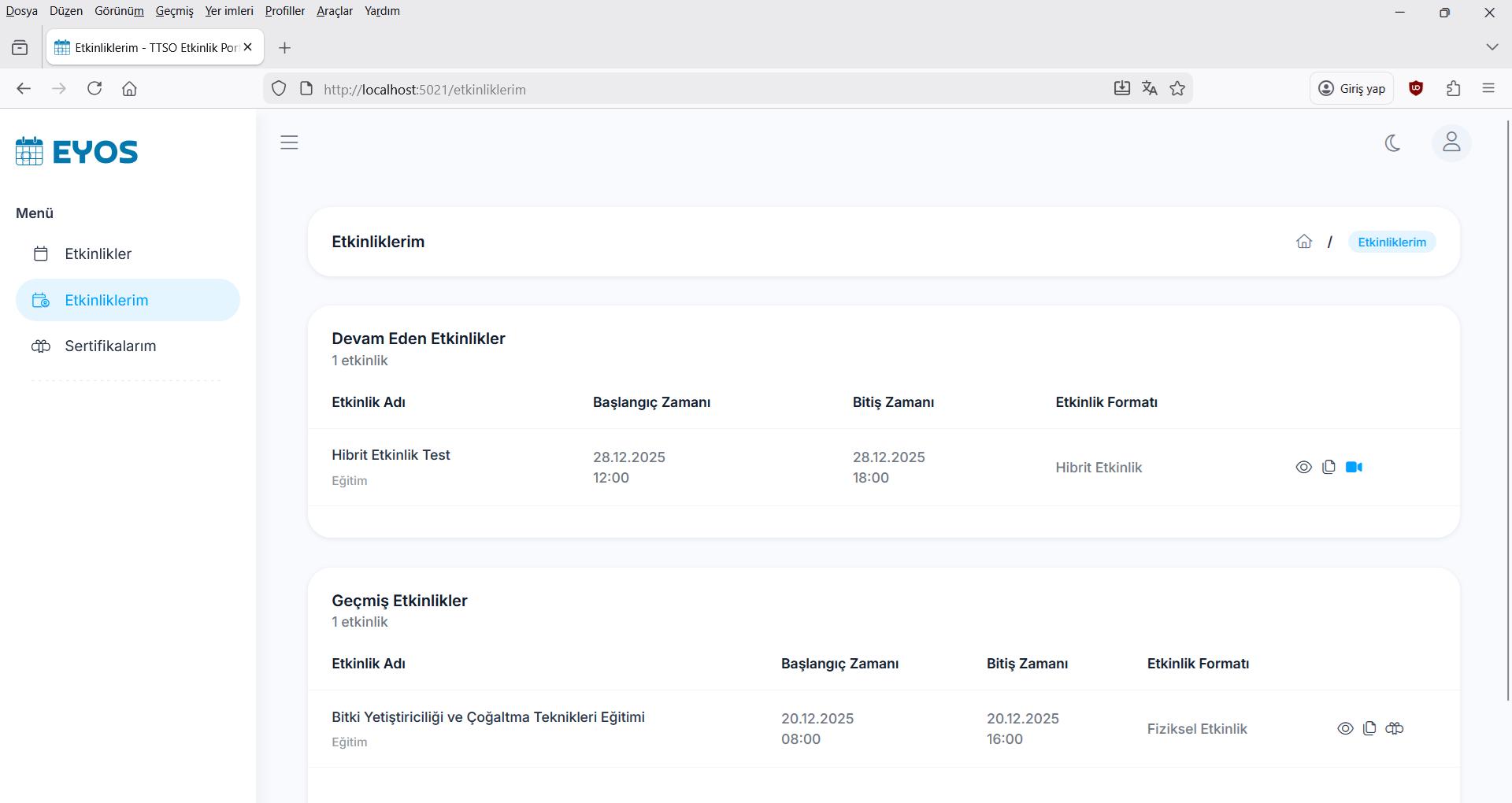Click the video camera icon for Hibrit Etkinlik Test
Viewport: 1512px width, 803px height.
pyautogui.click(x=1354, y=467)
